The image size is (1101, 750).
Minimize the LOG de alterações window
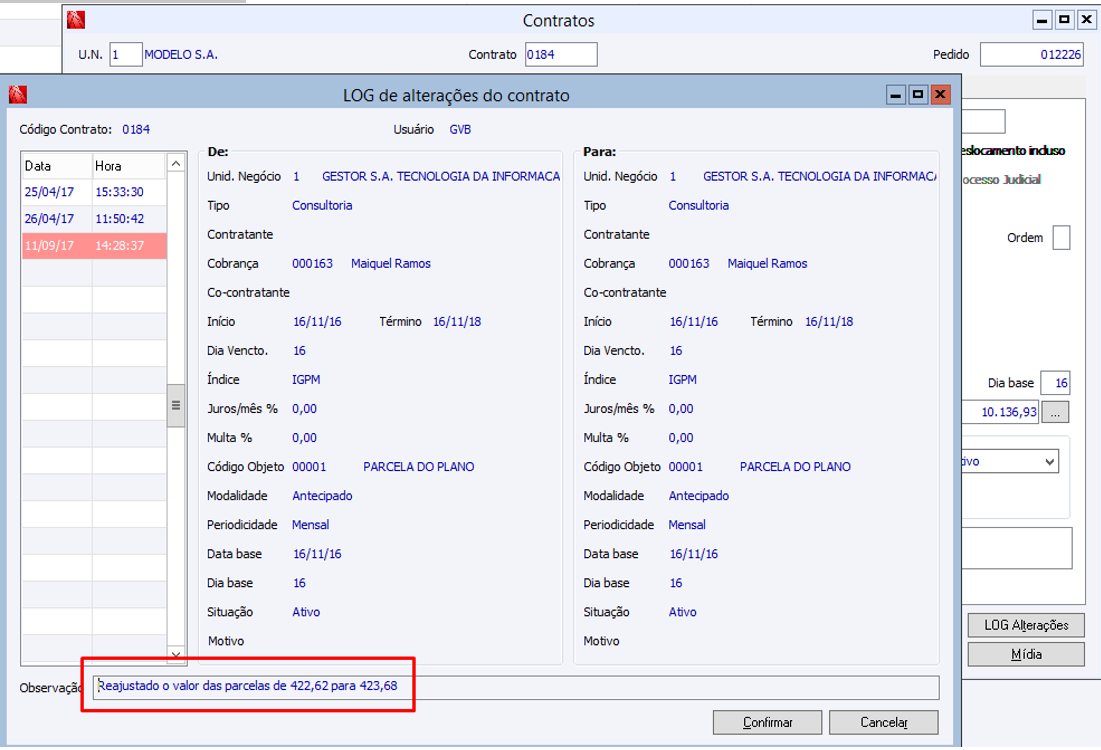pos(896,95)
